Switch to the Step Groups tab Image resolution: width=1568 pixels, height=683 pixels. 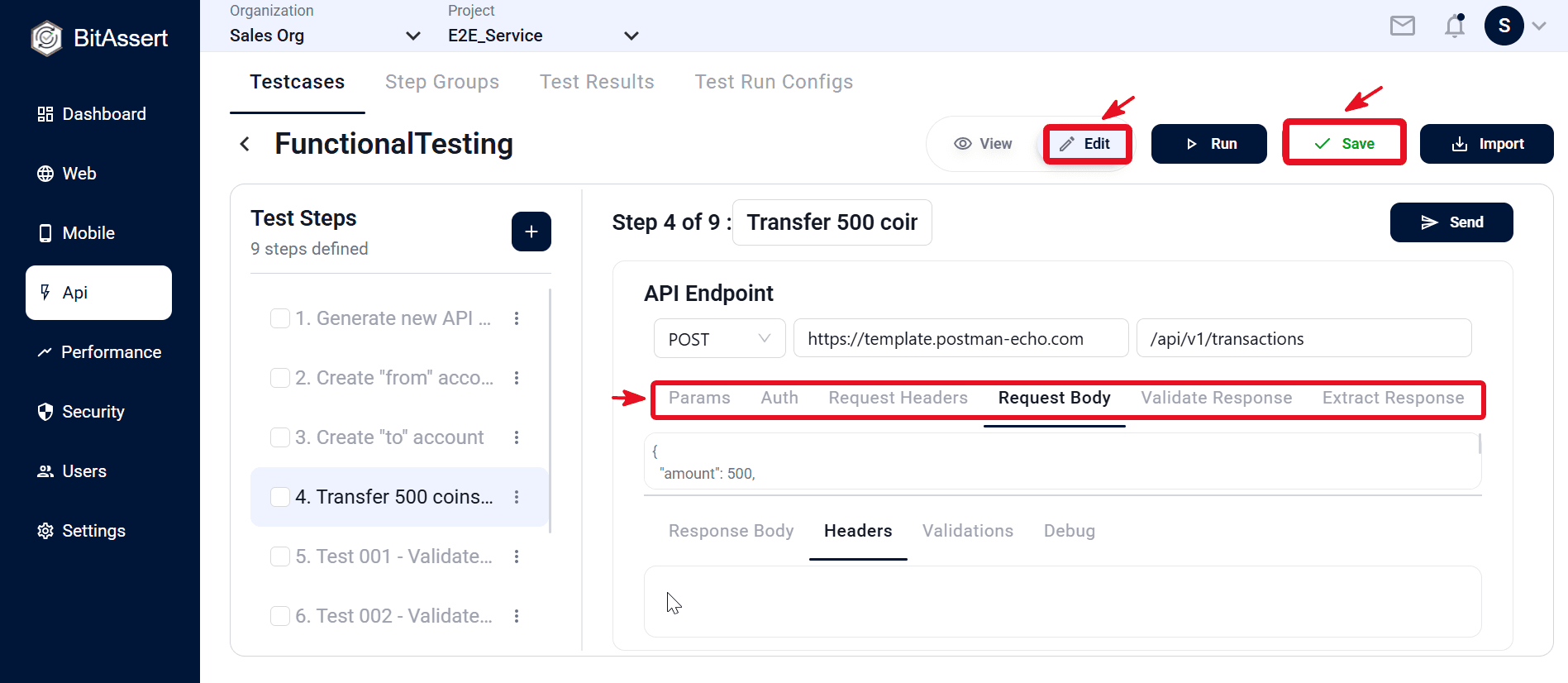442,82
